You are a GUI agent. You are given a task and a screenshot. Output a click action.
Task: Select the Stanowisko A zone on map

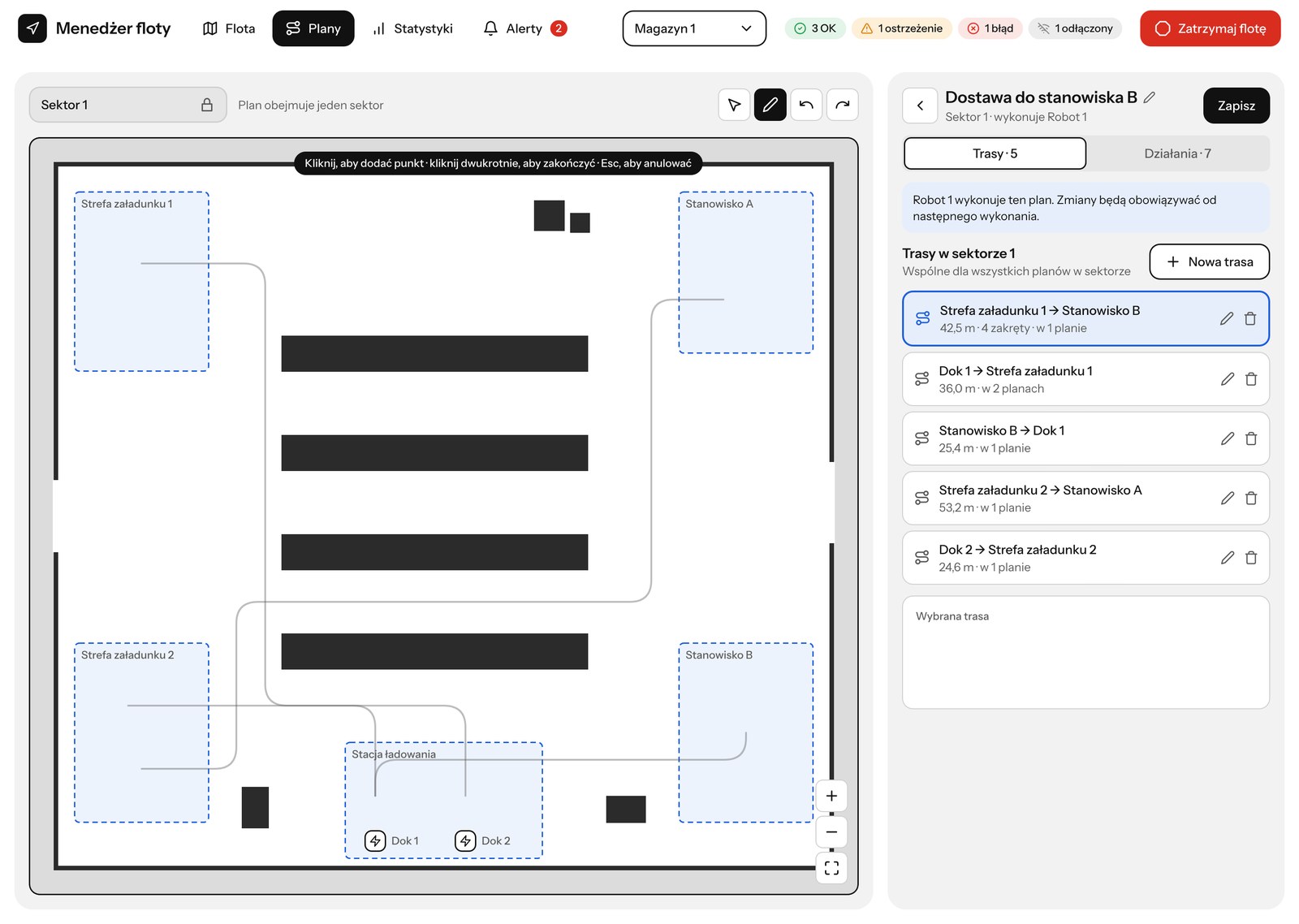[x=745, y=272]
